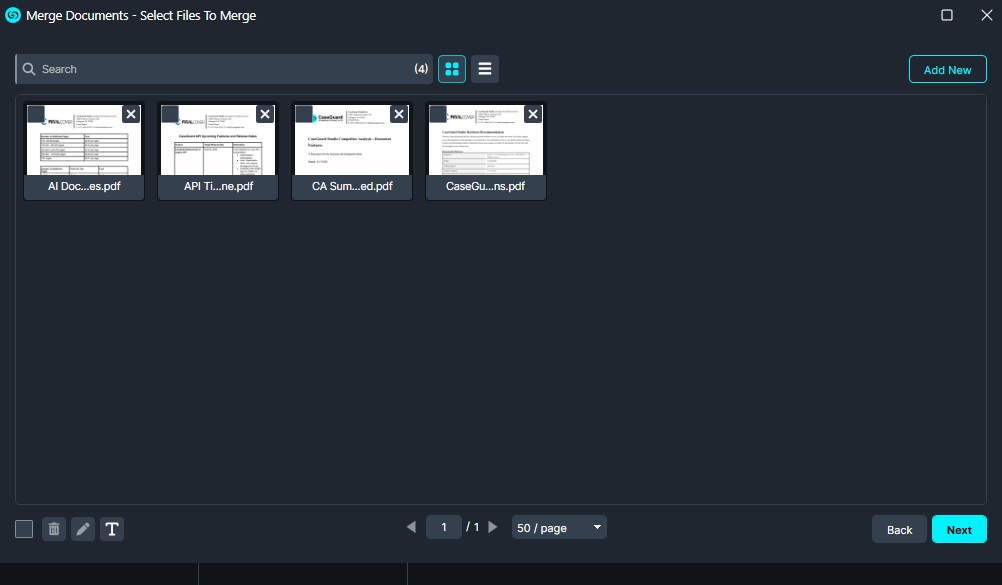Remove CaseGu...ns.pdf file
Screen dimensions: 1002x585
532,114
